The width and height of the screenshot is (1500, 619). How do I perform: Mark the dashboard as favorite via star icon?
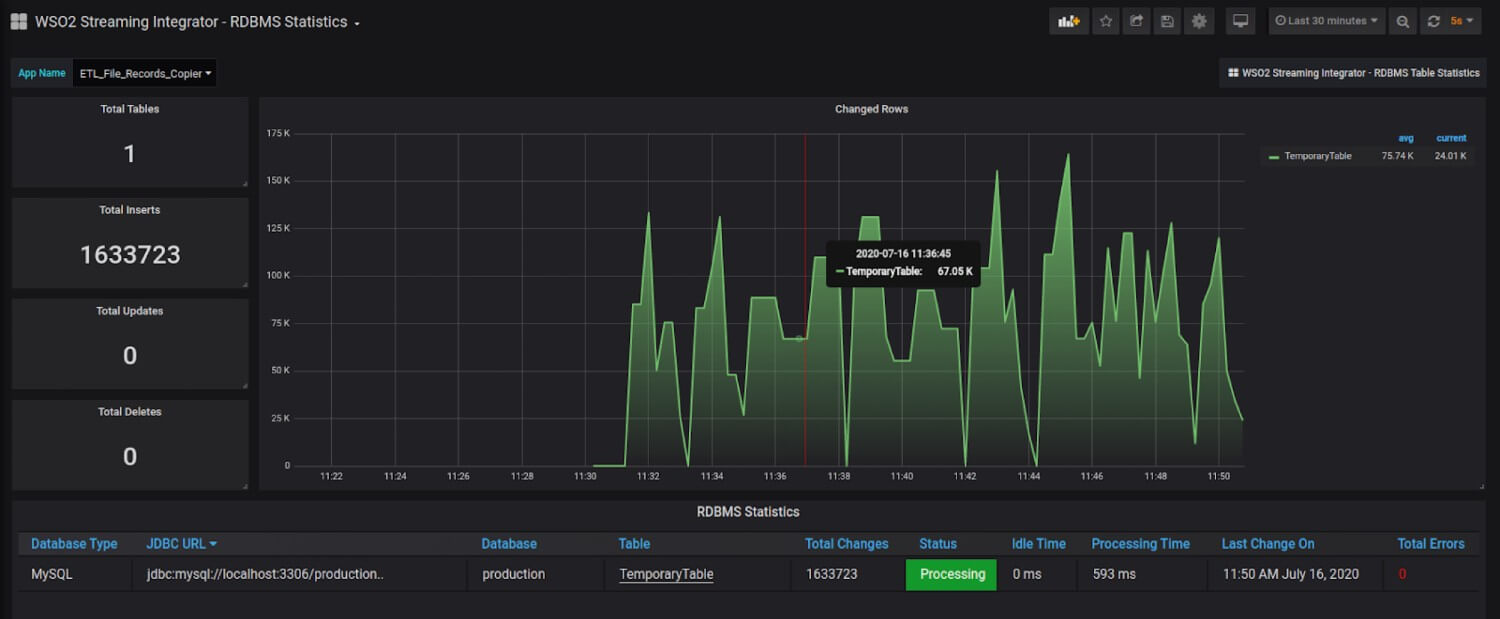tap(1106, 20)
